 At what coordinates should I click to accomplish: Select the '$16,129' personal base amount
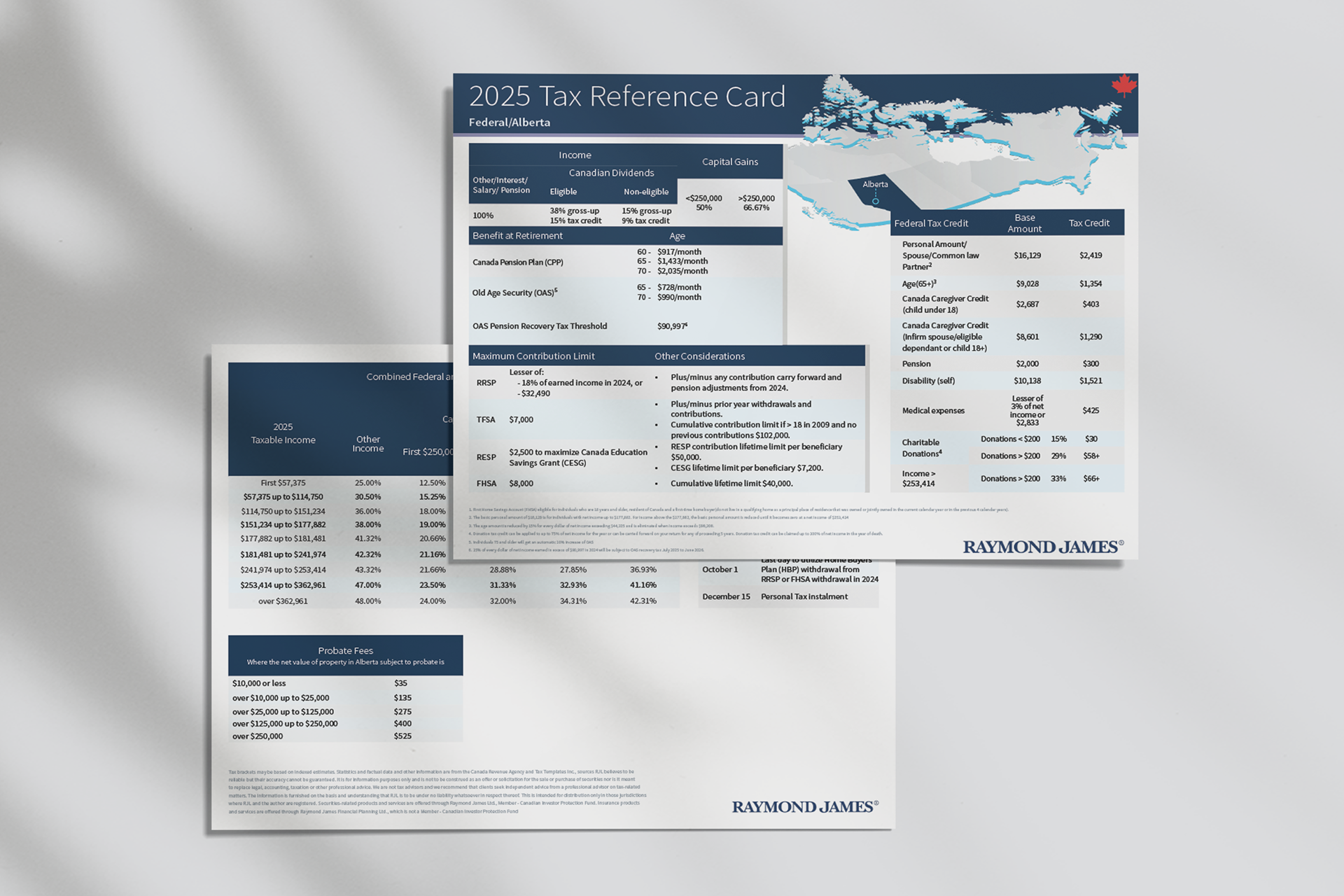(x=1027, y=255)
